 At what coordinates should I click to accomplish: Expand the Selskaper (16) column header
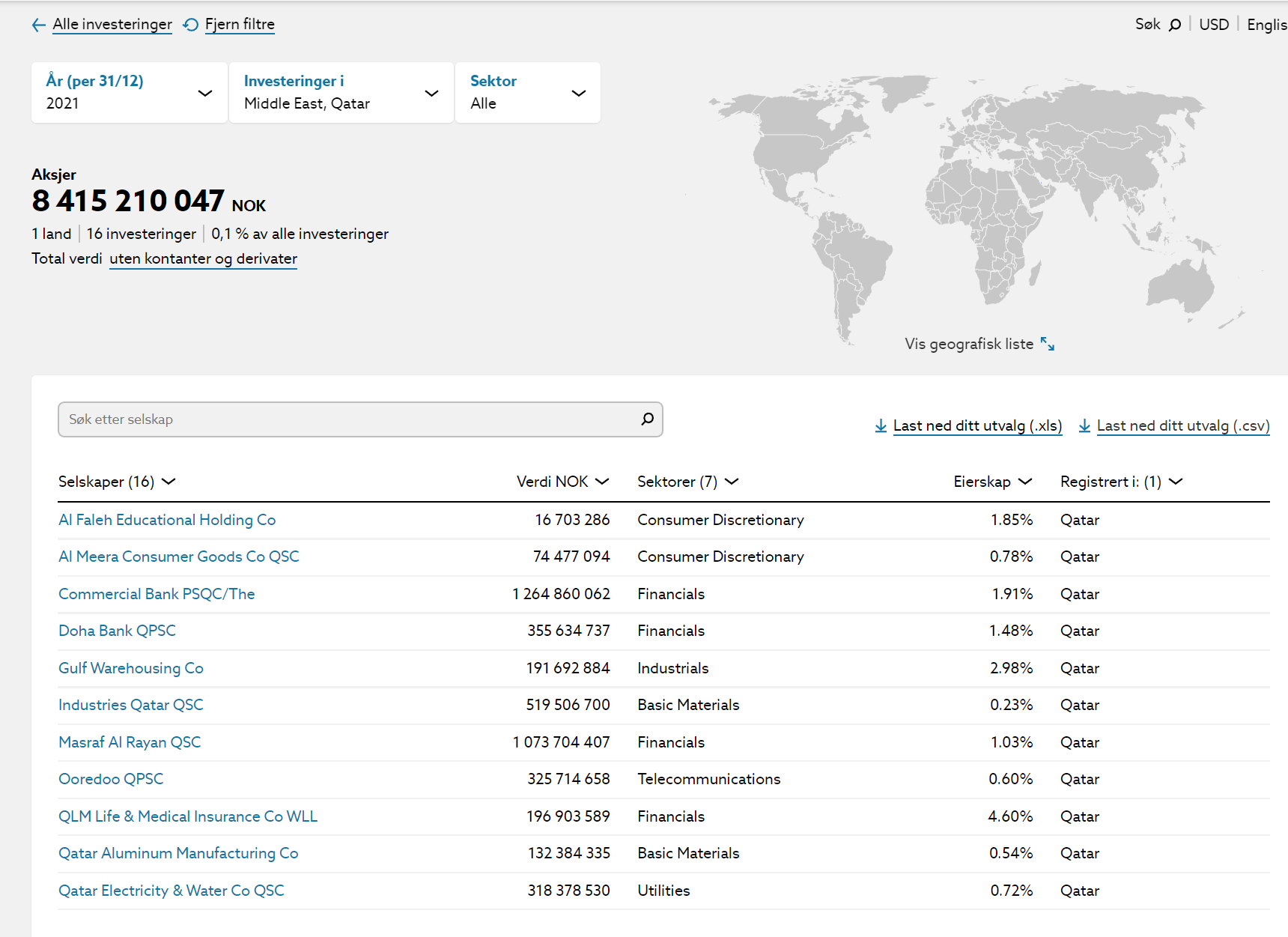click(117, 482)
